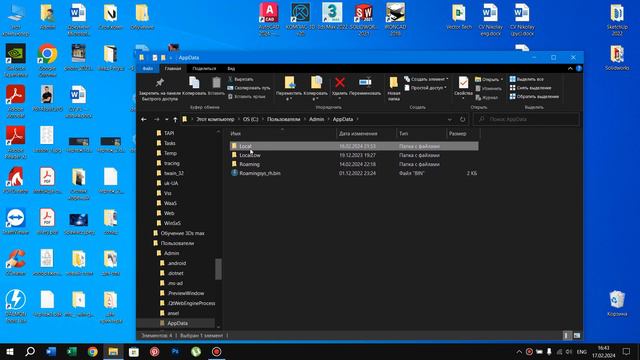The image size is (640, 360).
Task: Open the Файл (File) ribbon tab
Action: (148, 69)
